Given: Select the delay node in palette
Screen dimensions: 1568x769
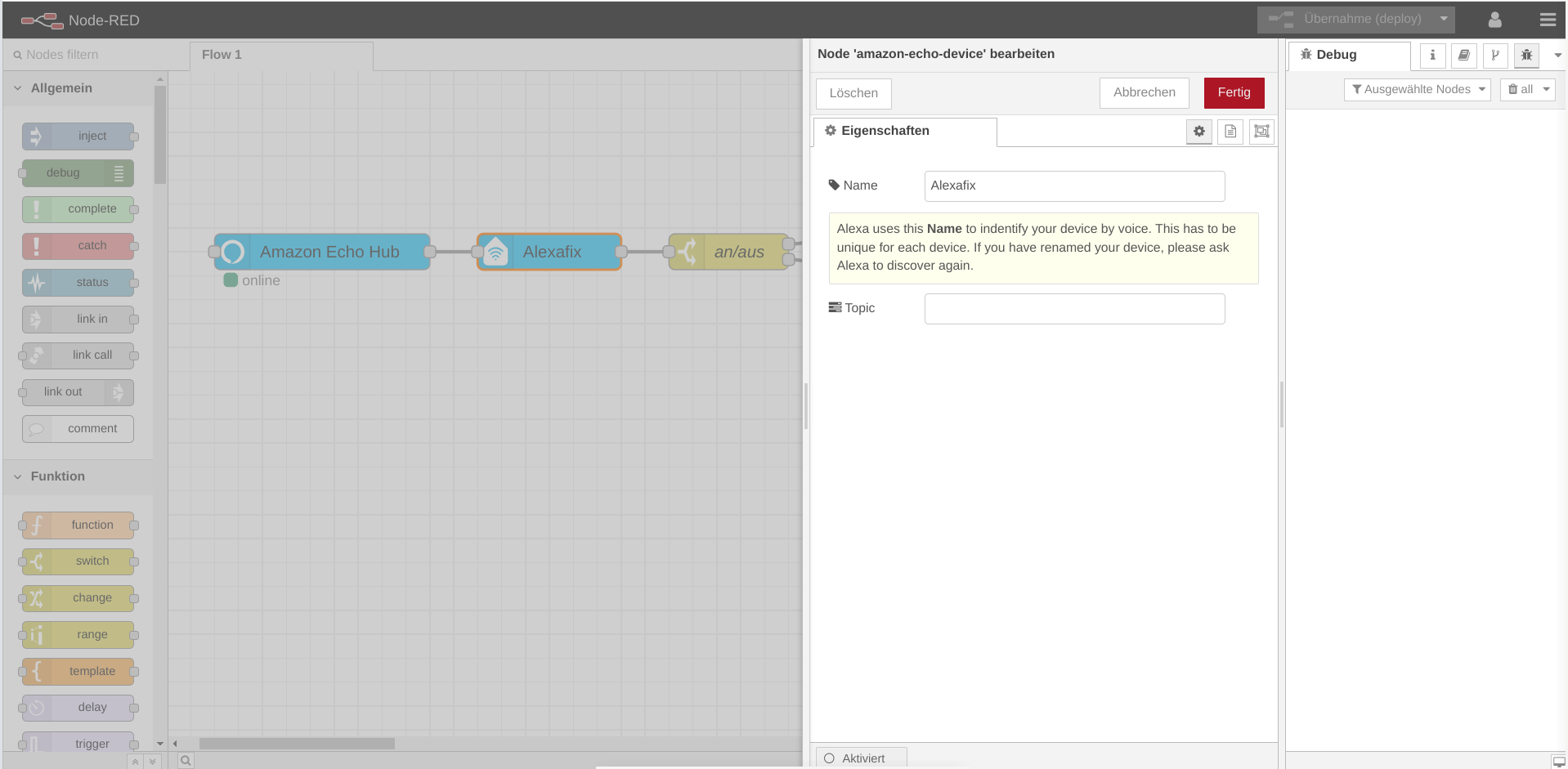Looking at the screenshot, I should click(x=78, y=708).
